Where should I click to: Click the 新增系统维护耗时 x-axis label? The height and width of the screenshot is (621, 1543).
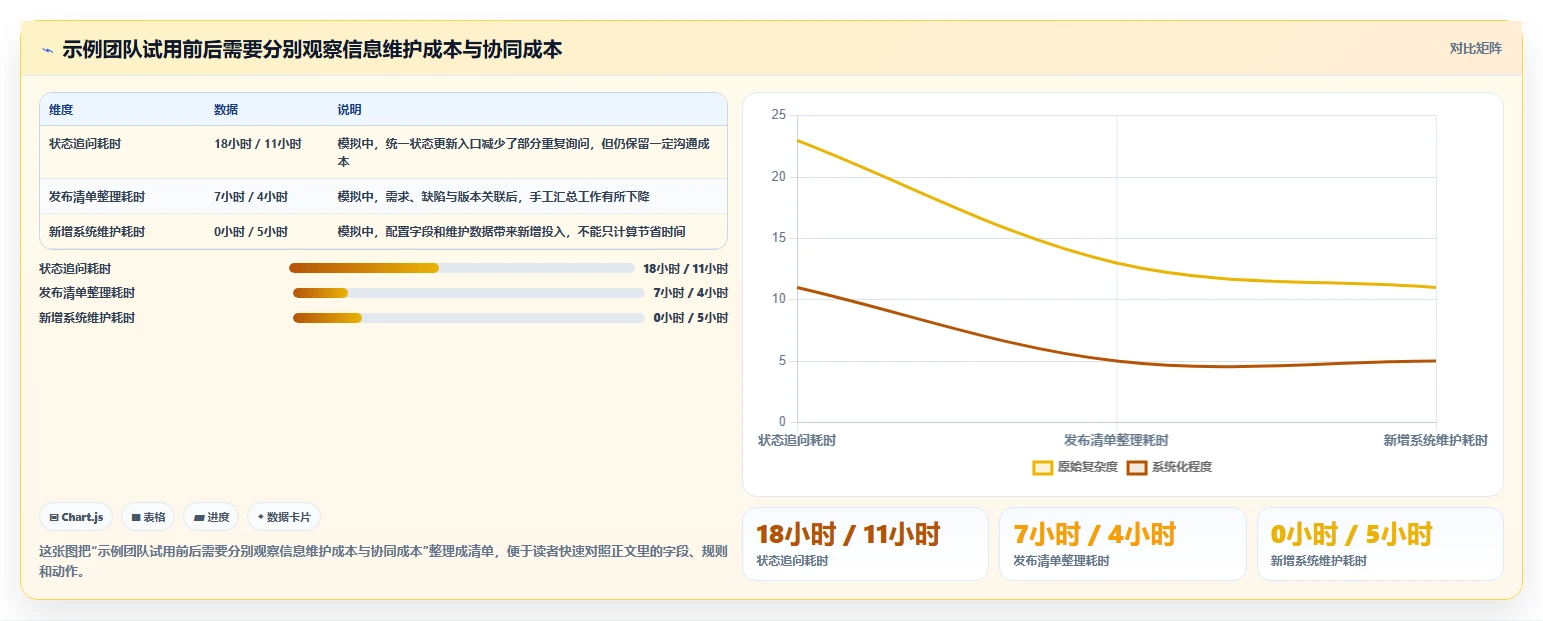tap(1436, 440)
